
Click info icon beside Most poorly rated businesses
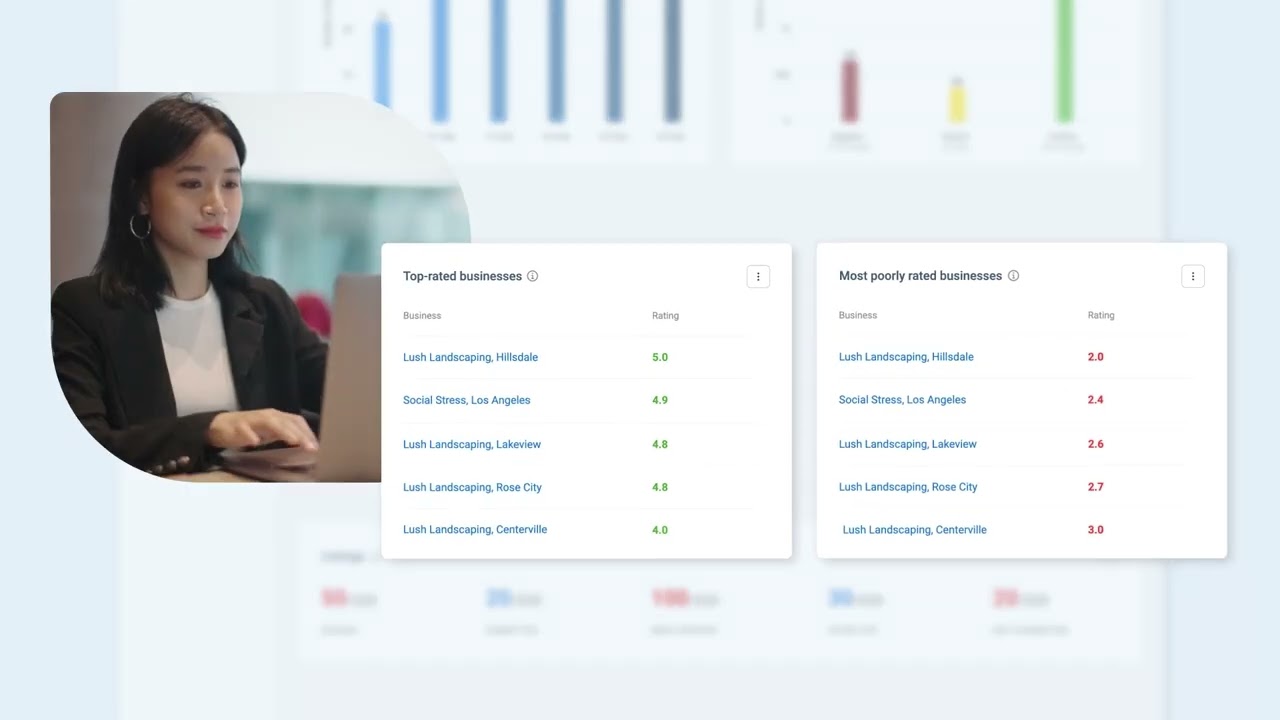coord(1014,276)
